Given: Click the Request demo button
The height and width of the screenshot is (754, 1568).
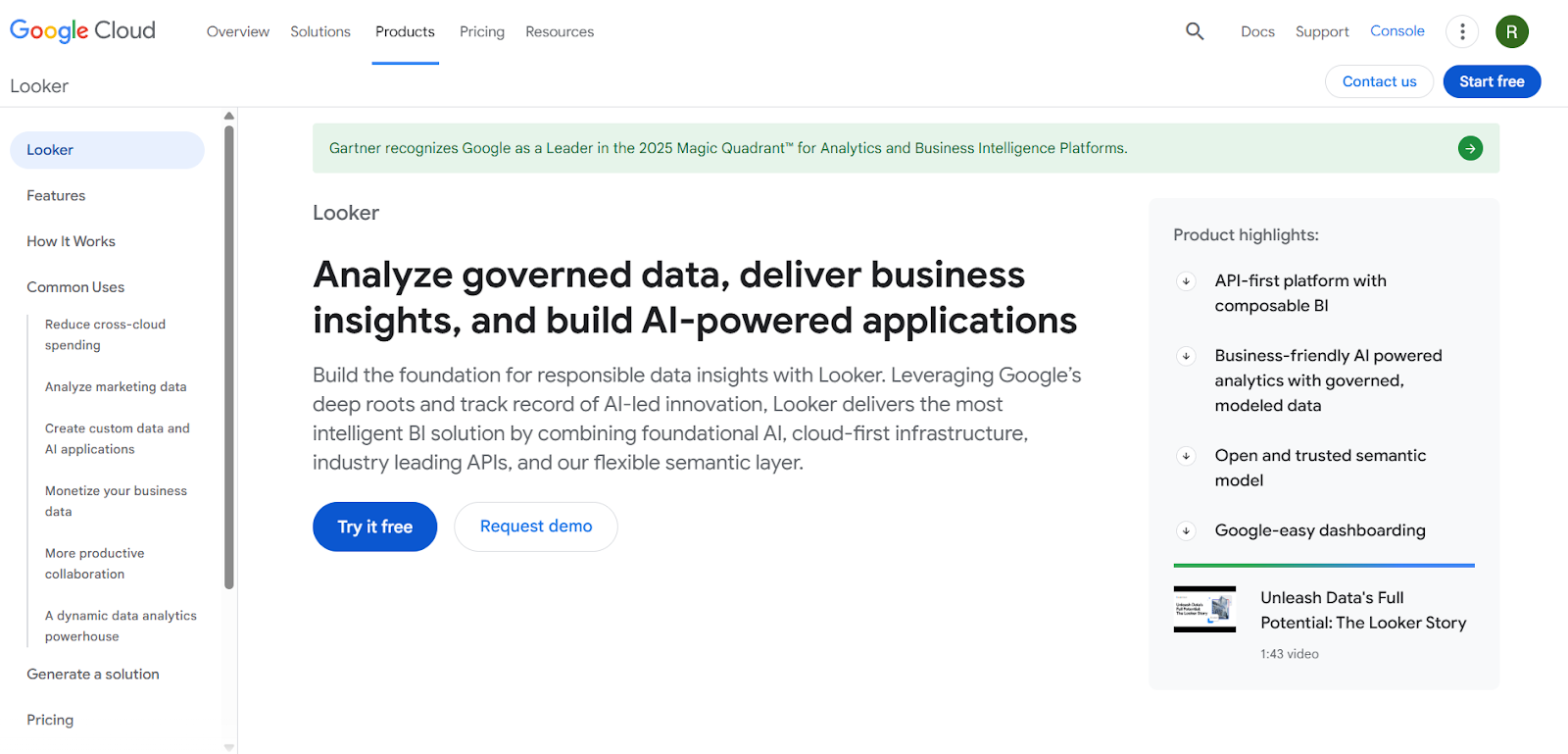Looking at the screenshot, I should tap(535, 527).
